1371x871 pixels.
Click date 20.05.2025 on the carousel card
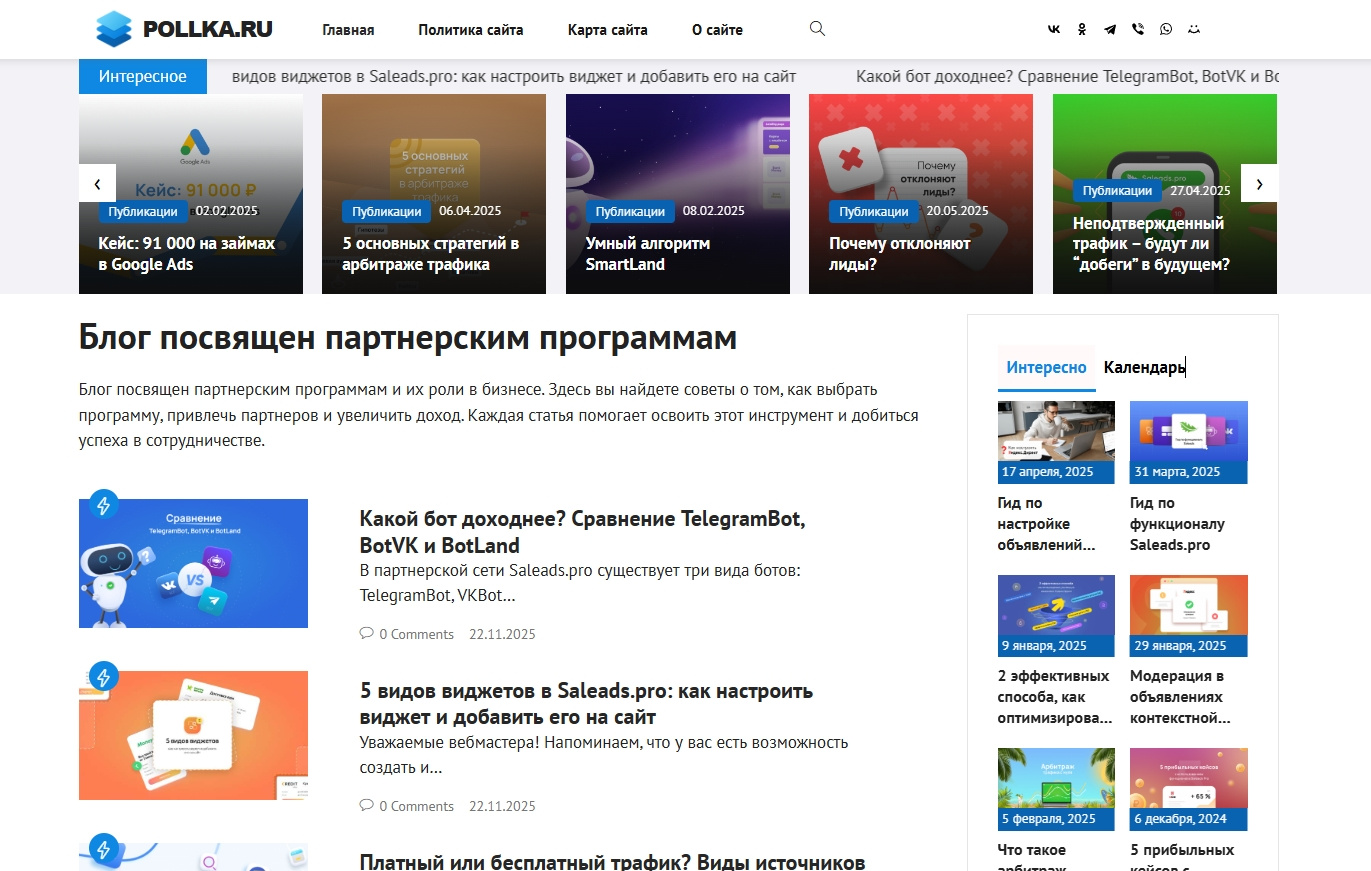957,211
